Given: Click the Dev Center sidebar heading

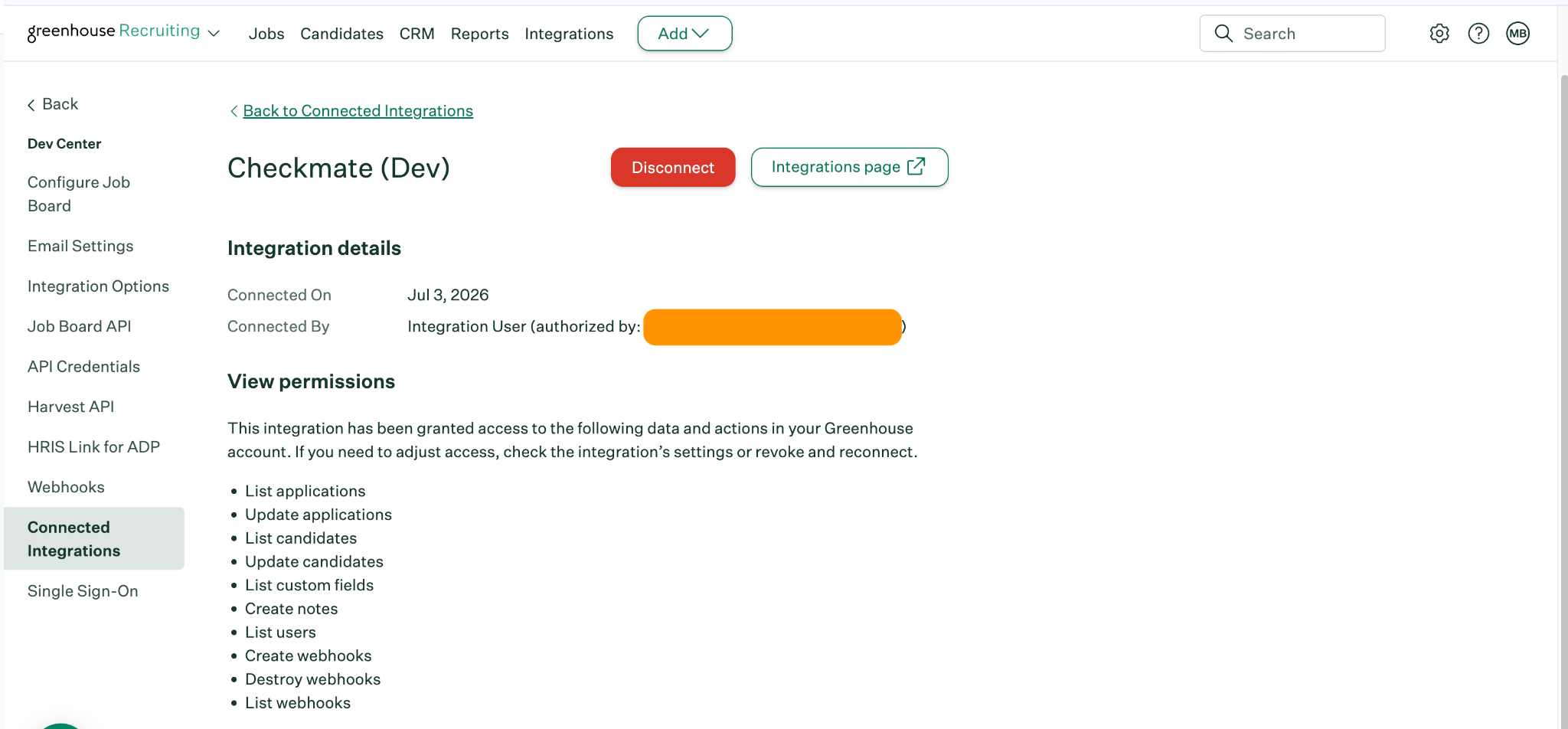Looking at the screenshot, I should 64,144.
